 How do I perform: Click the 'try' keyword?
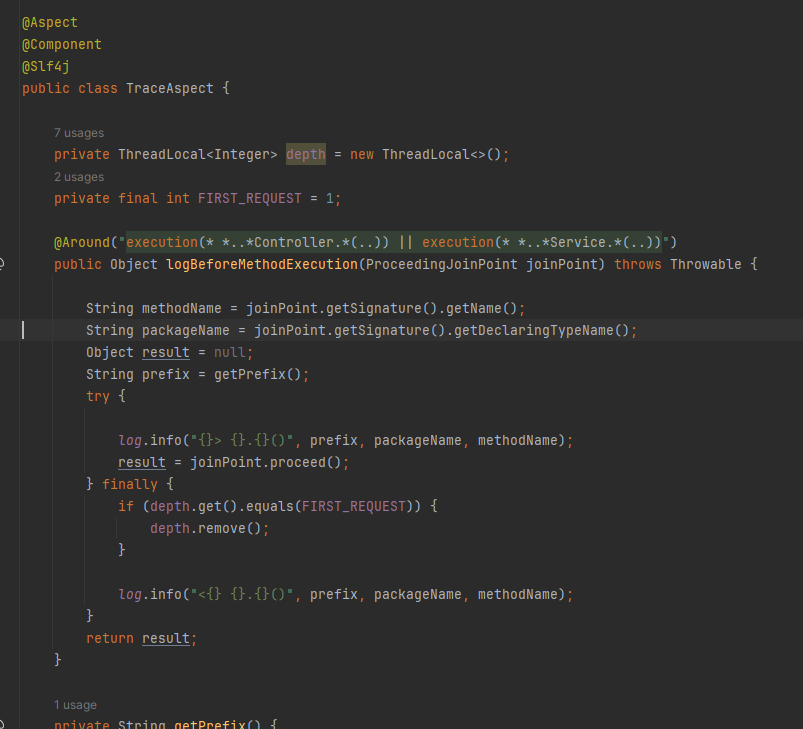pyautogui.click(x=98, y=397)
